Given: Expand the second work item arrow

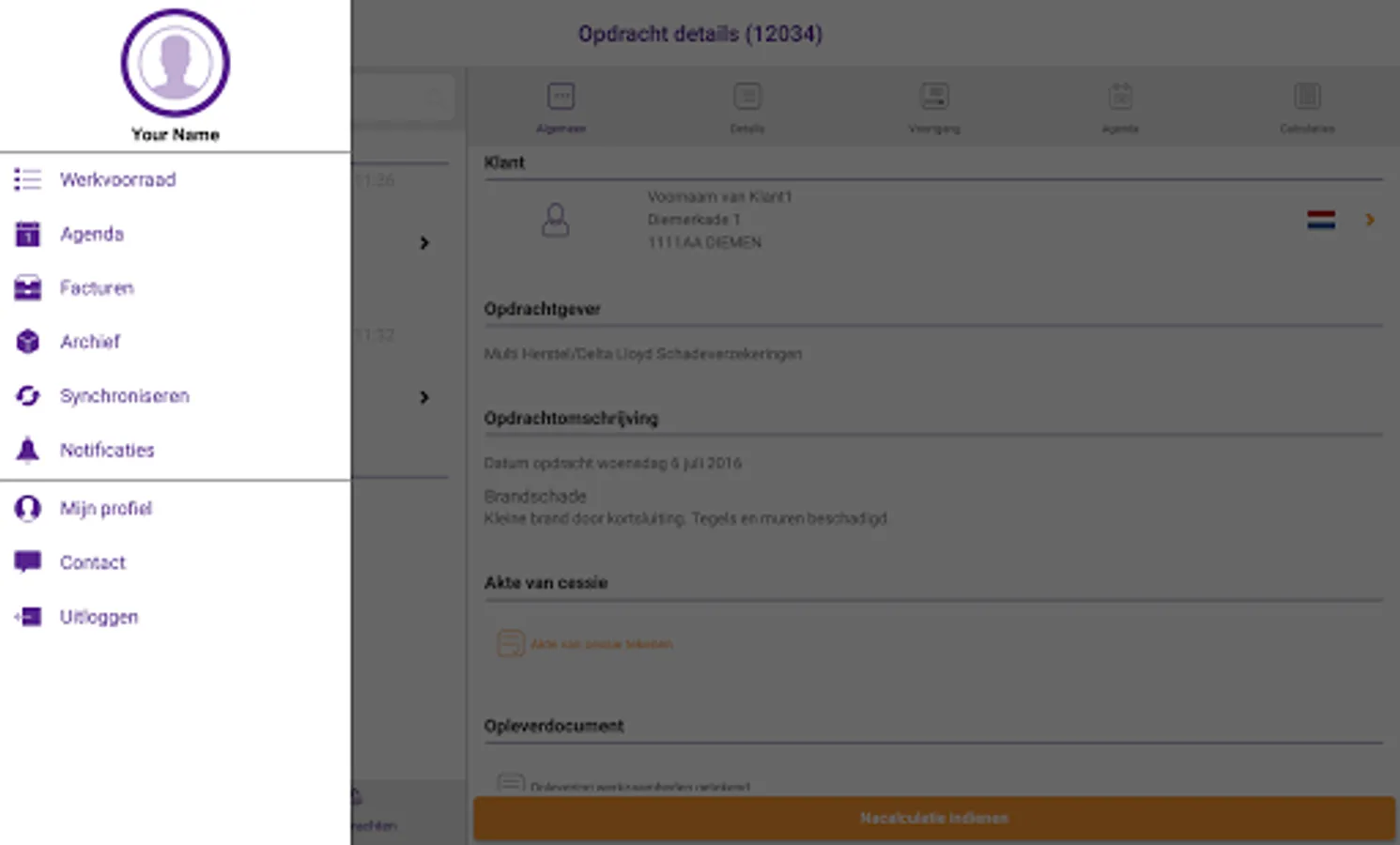Looking at the screenshot, I should point(424,397).
